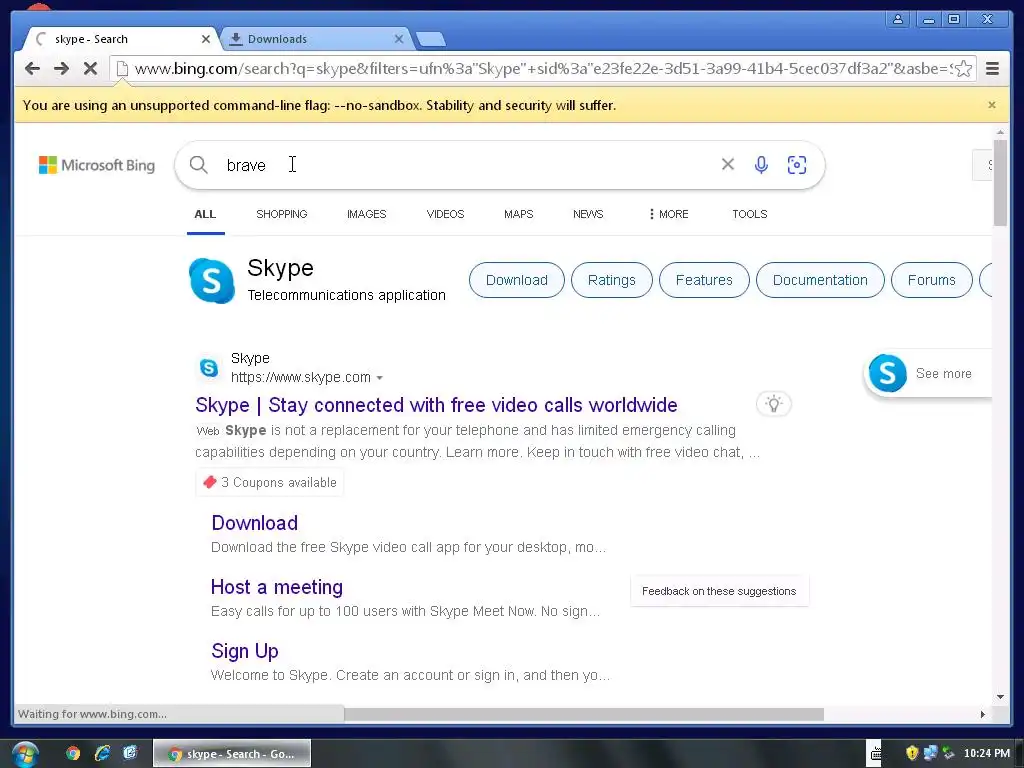
Task: Open the Sign Up sublink
Action: click(245, 651)
